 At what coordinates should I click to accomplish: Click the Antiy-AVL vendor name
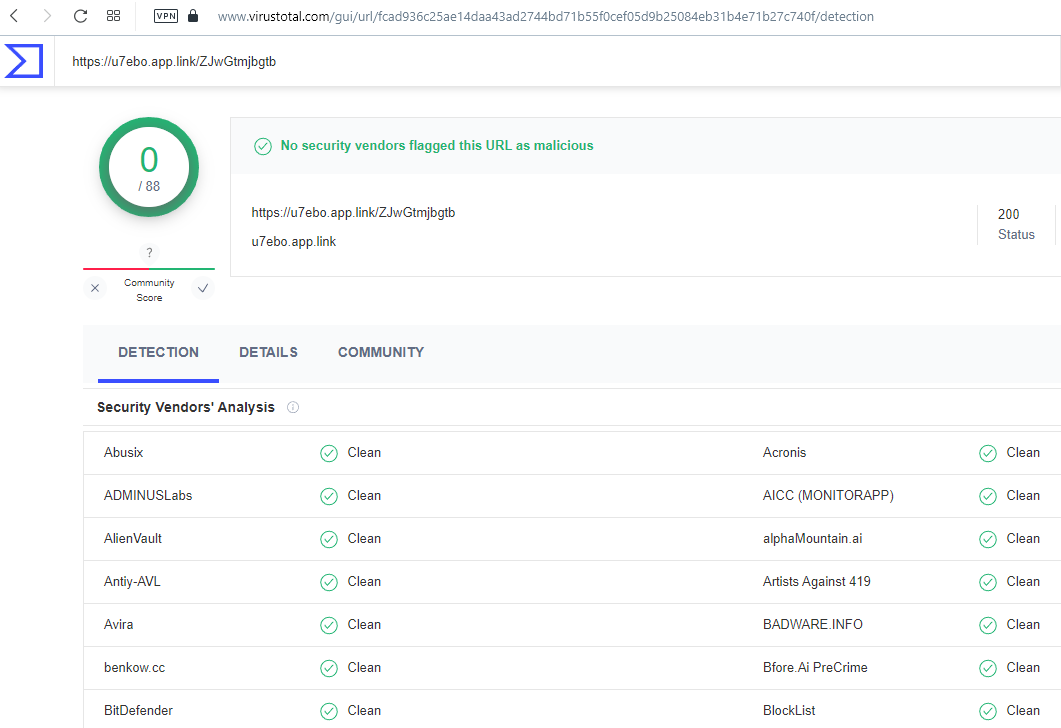click(132, 581)
